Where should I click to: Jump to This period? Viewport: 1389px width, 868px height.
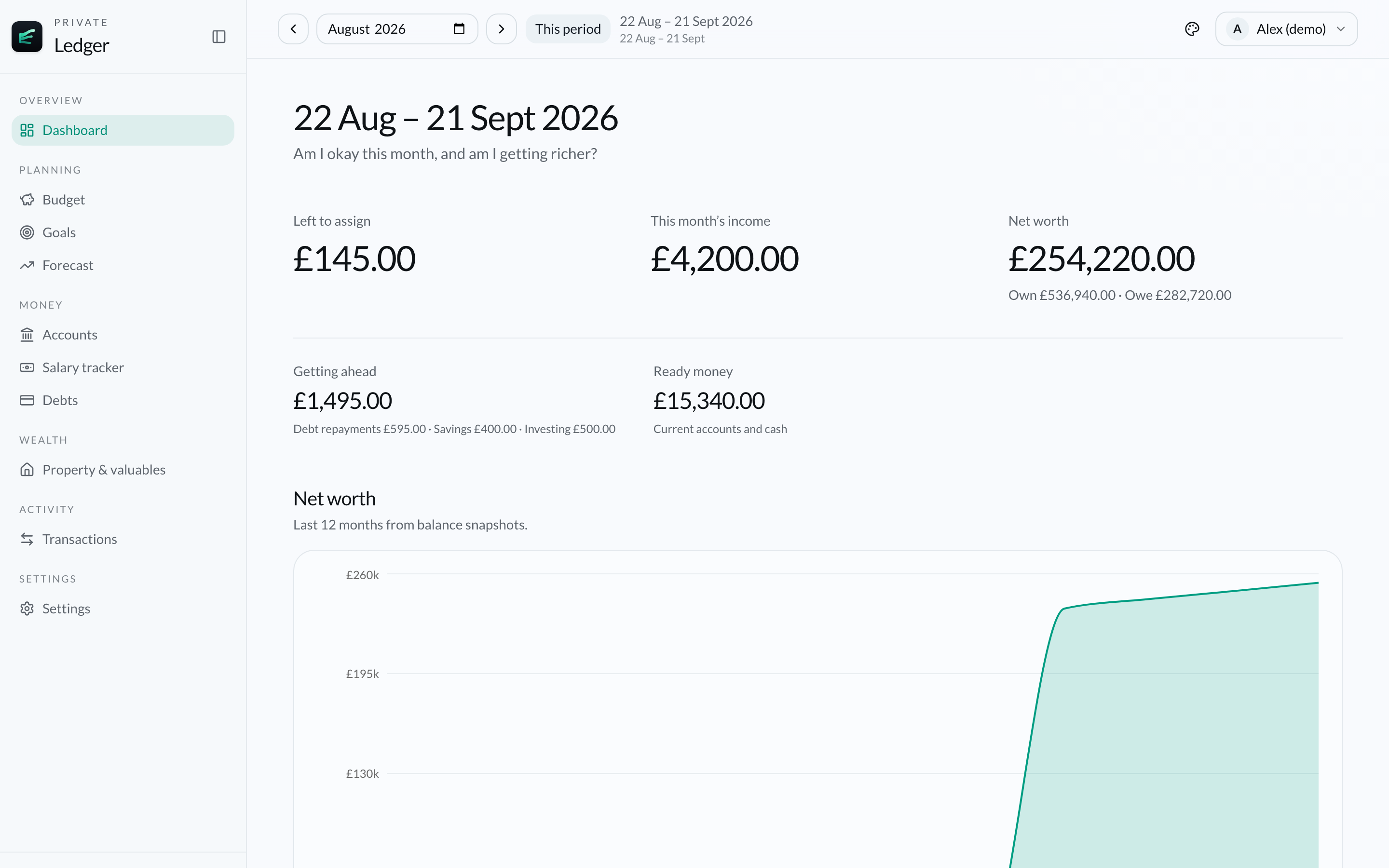click(568, 29)
